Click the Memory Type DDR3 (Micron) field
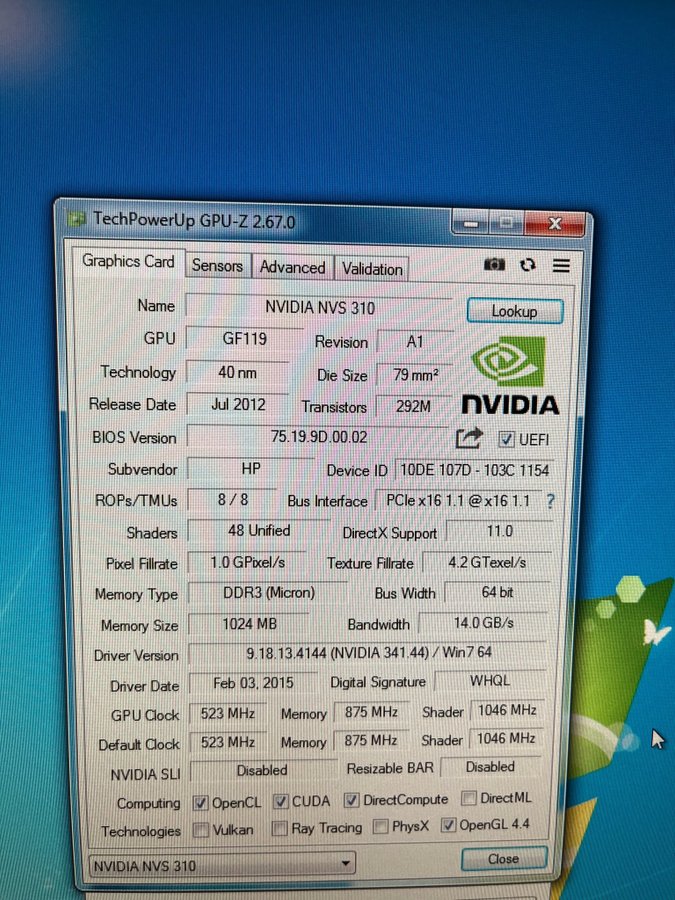The width and height of the screenshot is (675, 900). point(268,592)
